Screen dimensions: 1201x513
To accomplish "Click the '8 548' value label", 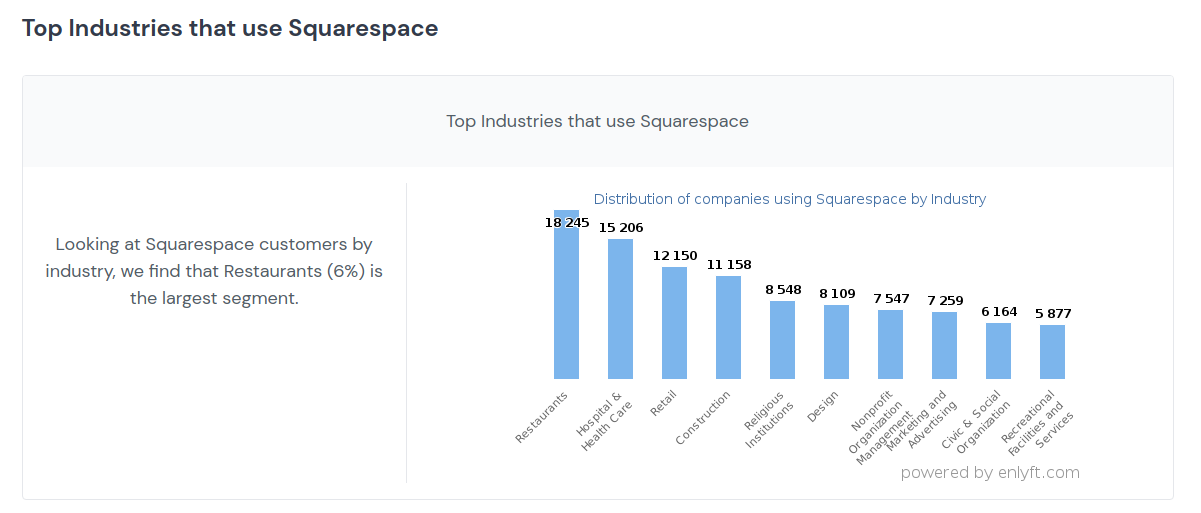I will (x=783, y=290).
